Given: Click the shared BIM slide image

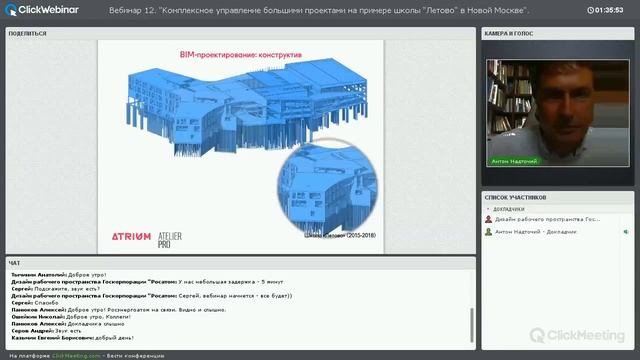Looking at the screenshot, I should tap(241, 147).
